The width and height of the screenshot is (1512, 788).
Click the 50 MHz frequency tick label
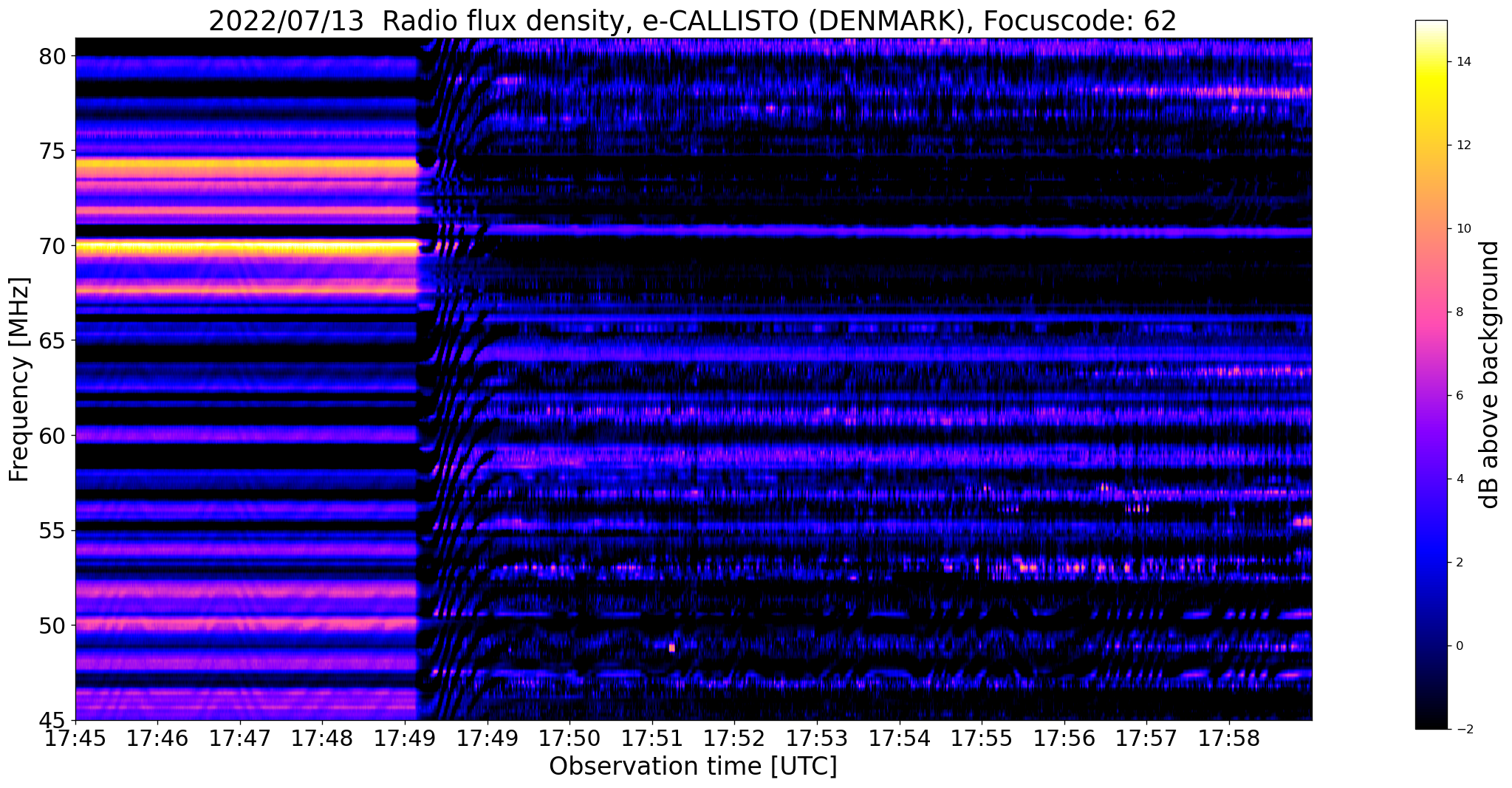tap(52, 626)
